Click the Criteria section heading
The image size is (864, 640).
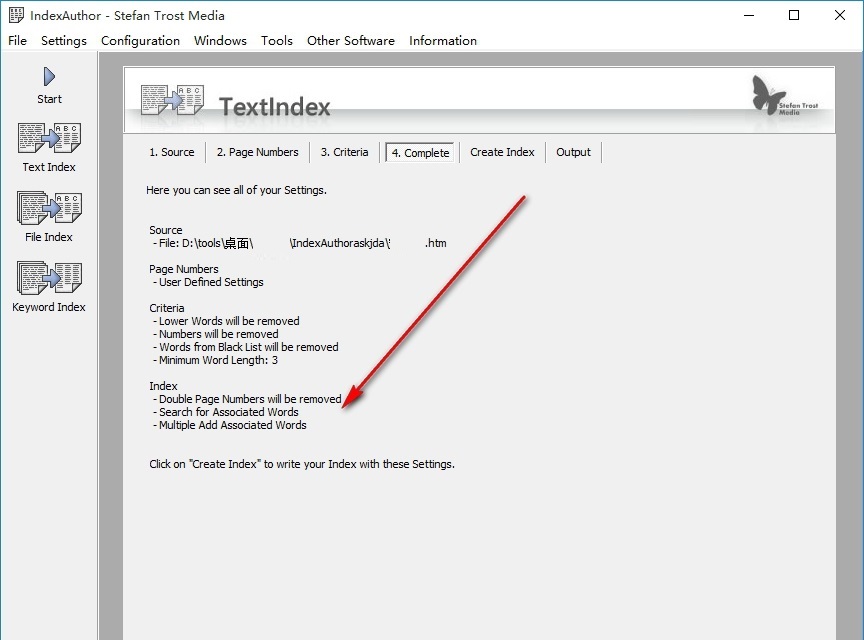pos(167,308)
